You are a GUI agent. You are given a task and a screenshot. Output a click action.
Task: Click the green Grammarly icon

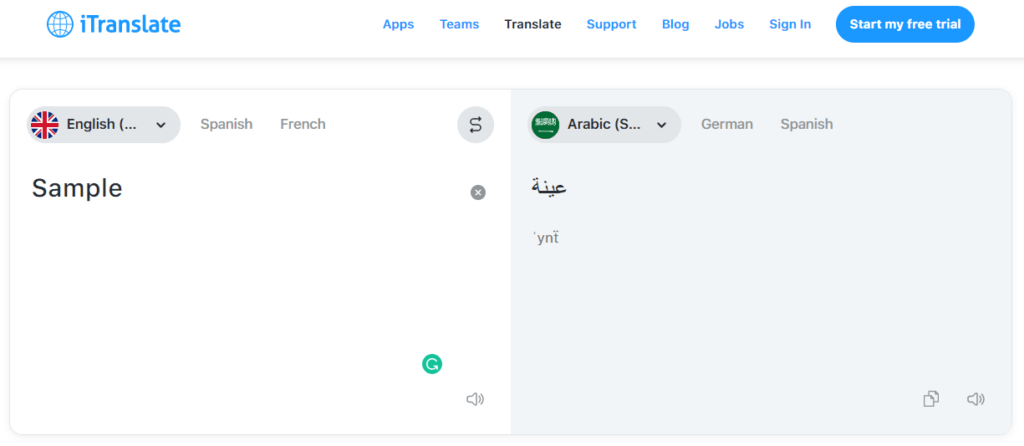432,364
